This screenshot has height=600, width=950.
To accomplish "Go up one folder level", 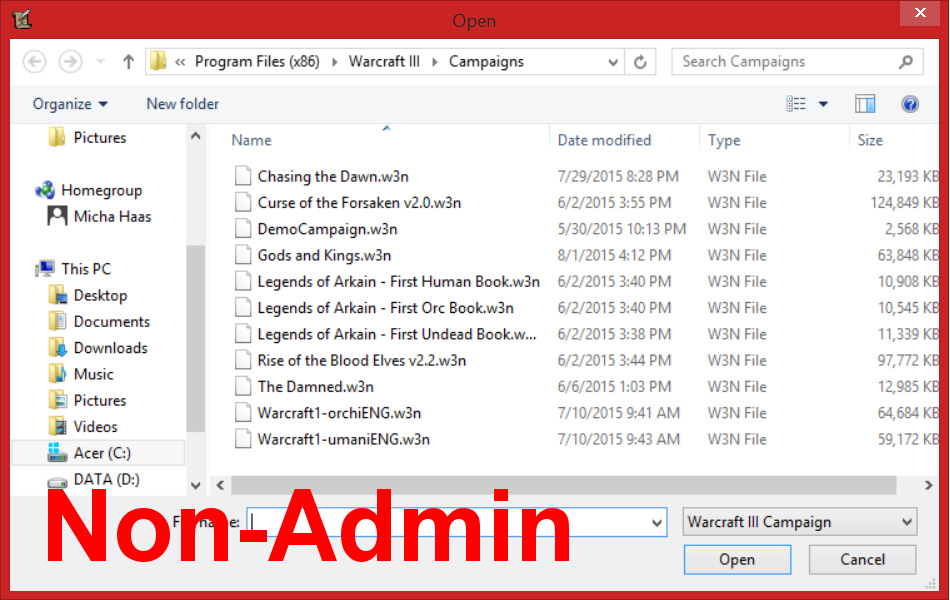I will [128, 62].
